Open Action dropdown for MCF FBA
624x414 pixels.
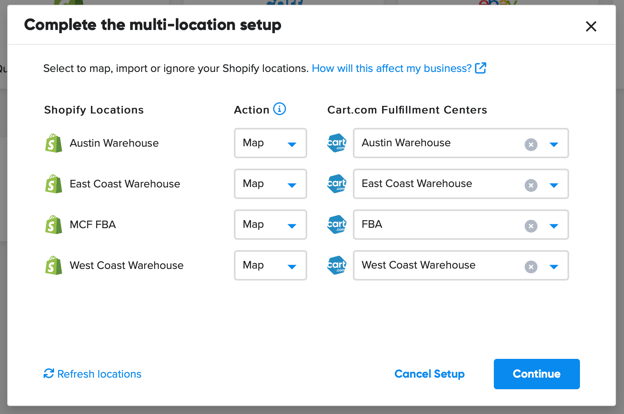click(270, 225)
